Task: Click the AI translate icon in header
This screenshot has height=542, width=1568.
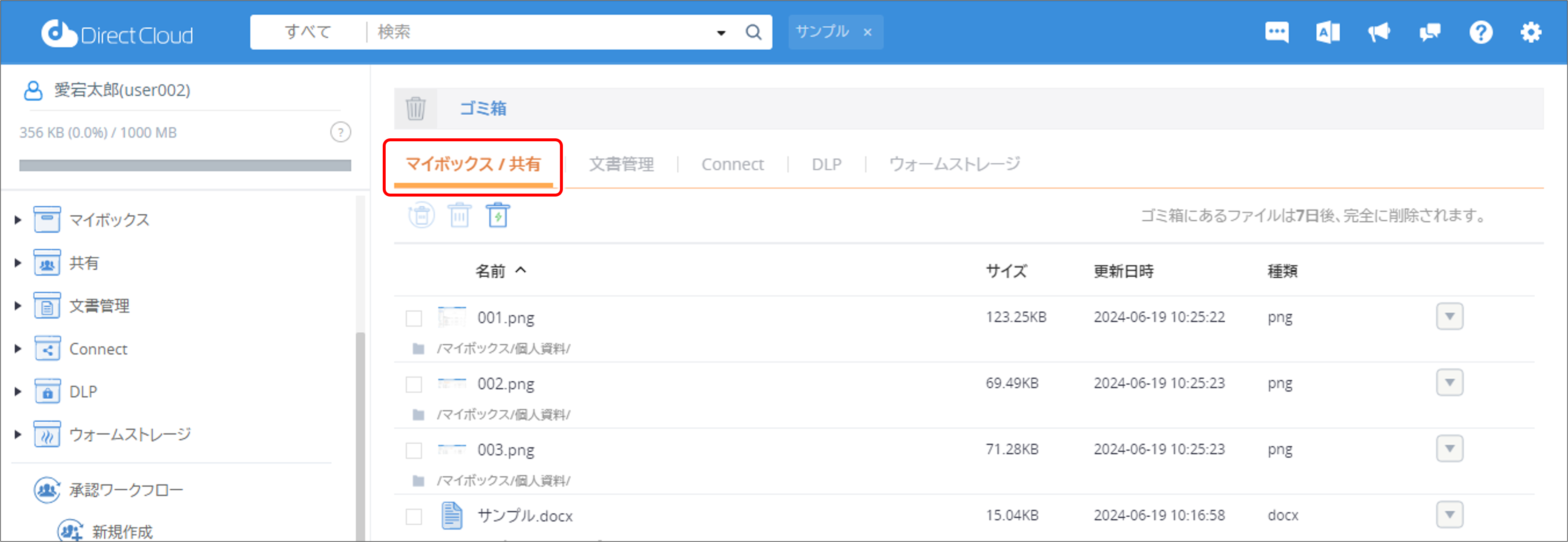Action: 1327,32
